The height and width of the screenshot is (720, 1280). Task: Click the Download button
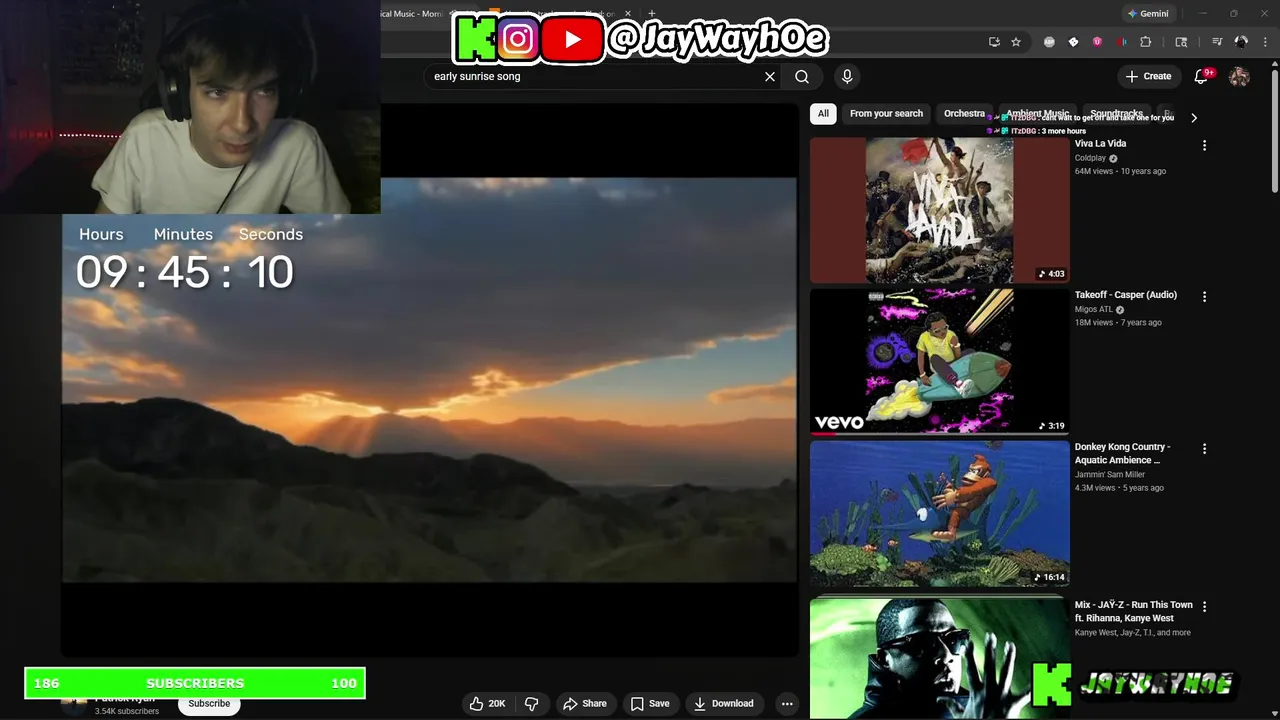tap(724, 703)
